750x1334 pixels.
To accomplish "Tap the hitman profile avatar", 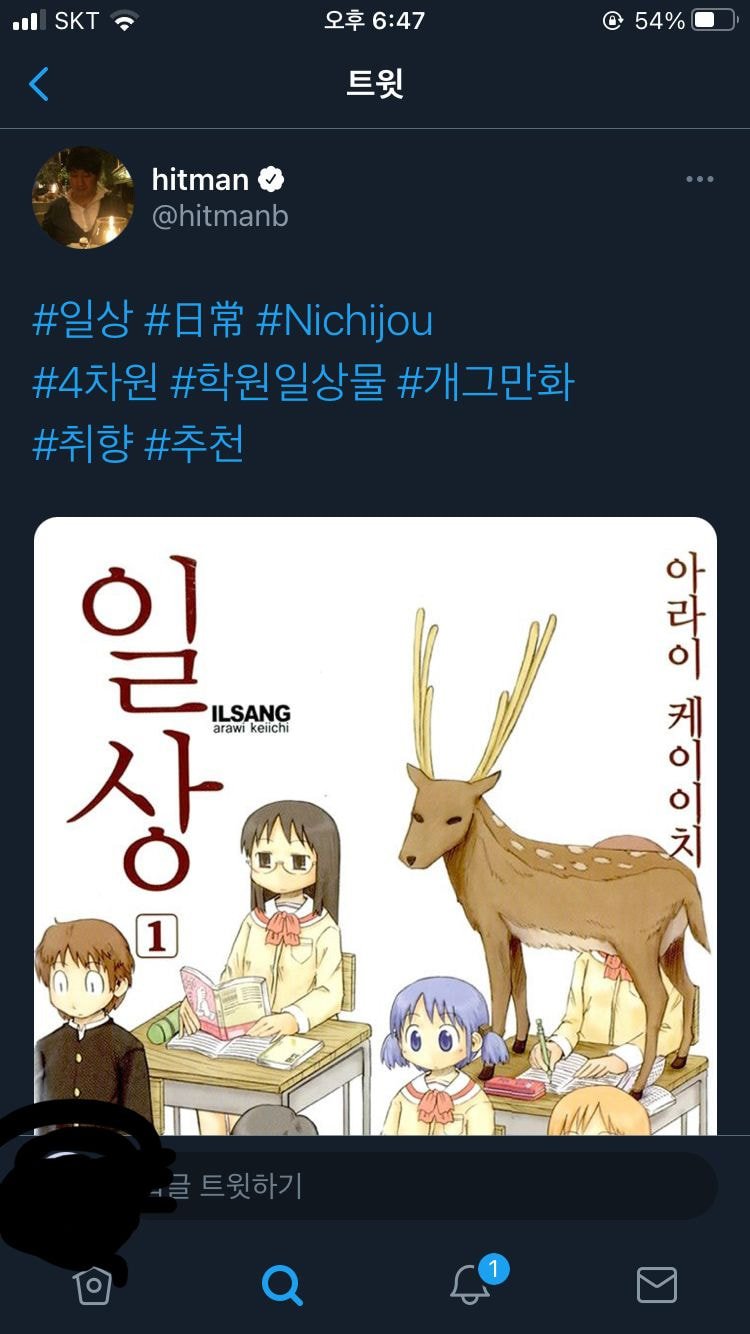I will click(x=83, y=197).
